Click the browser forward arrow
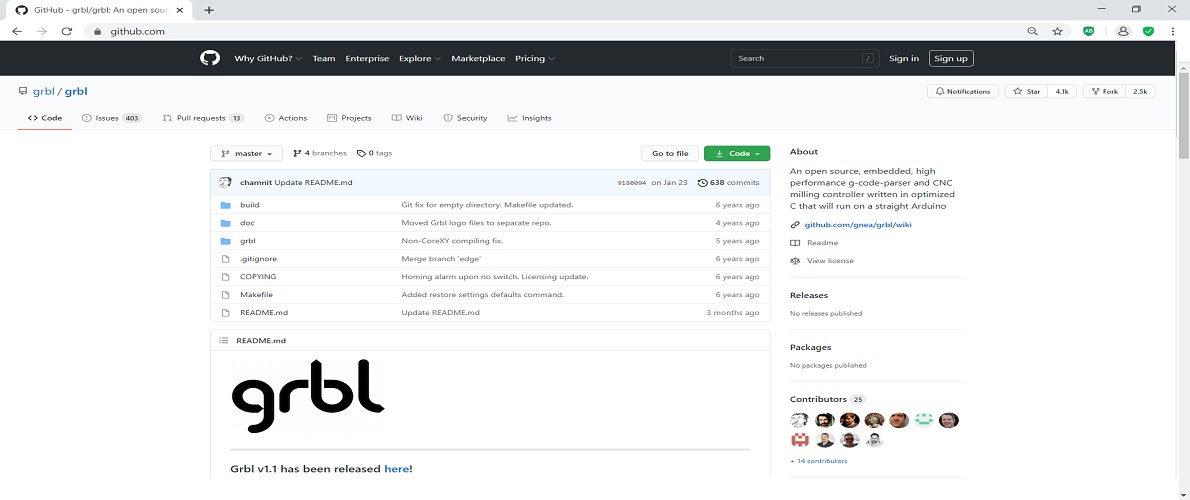 (x=42, y=31)
